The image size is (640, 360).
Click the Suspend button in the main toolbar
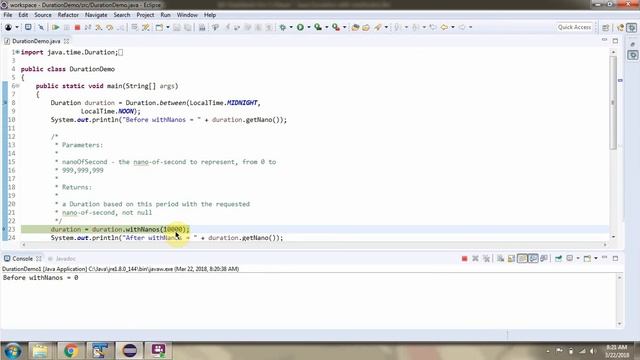66,27
